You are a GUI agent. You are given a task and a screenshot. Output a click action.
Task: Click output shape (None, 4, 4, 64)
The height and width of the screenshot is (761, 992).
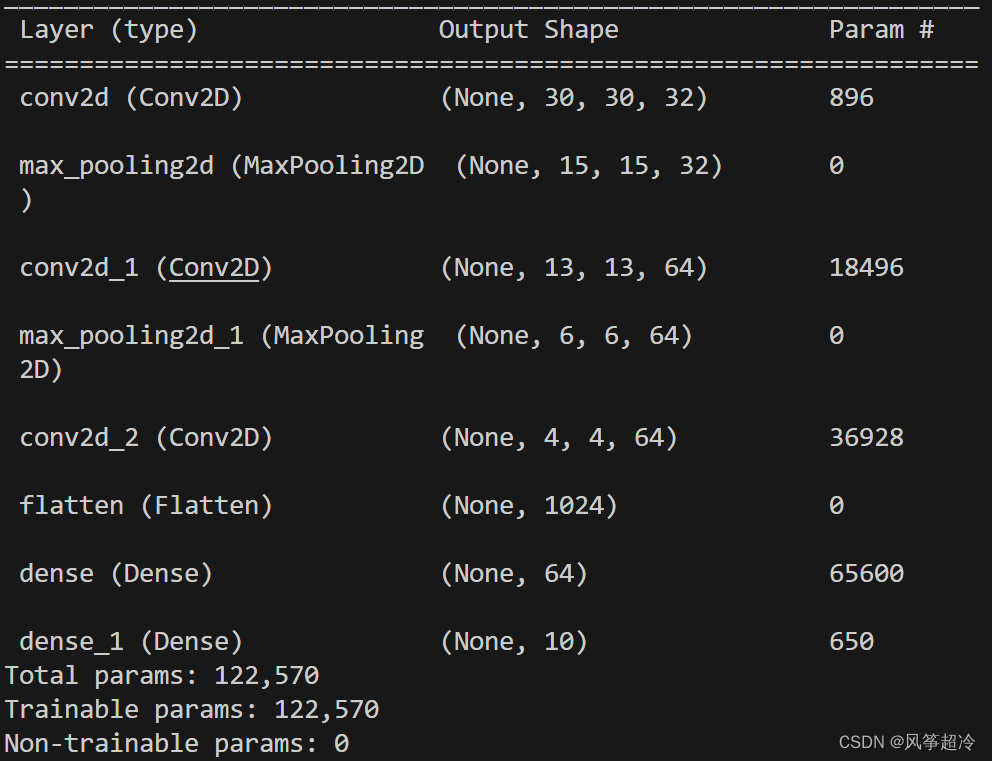(x=559, y=438)
